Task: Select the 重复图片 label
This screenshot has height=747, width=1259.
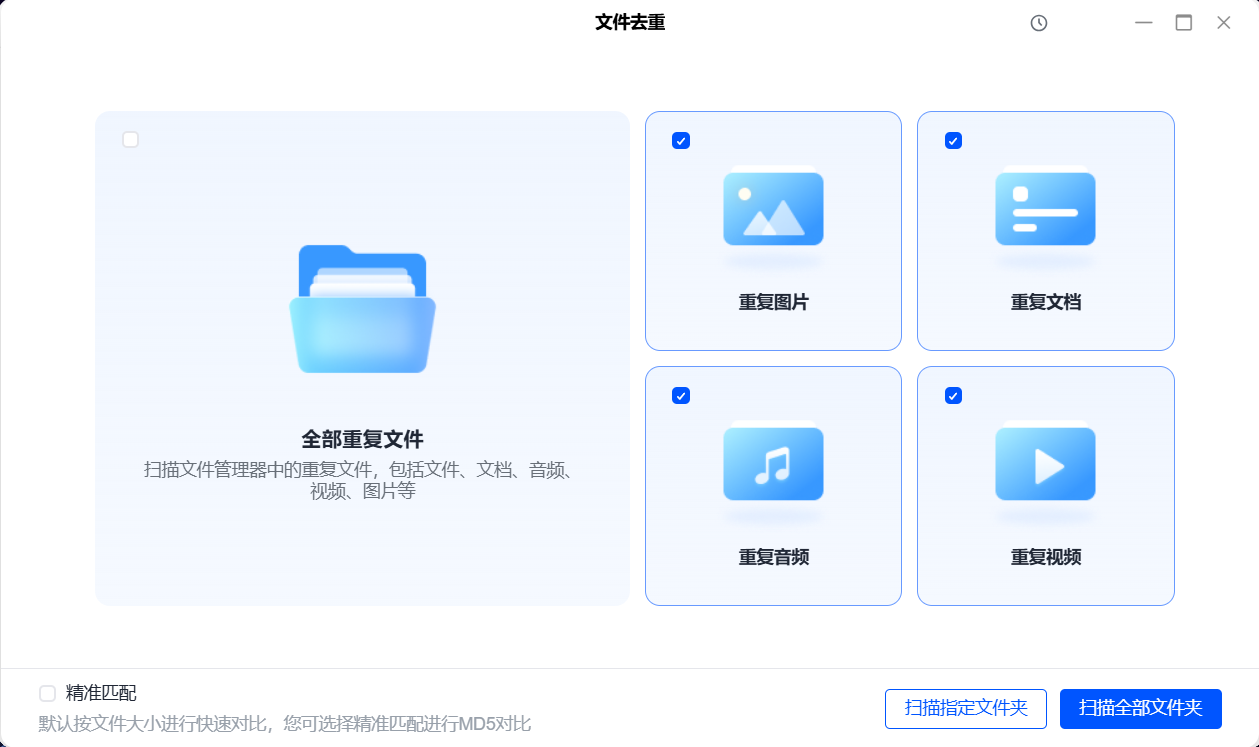Action: [774, 302]
